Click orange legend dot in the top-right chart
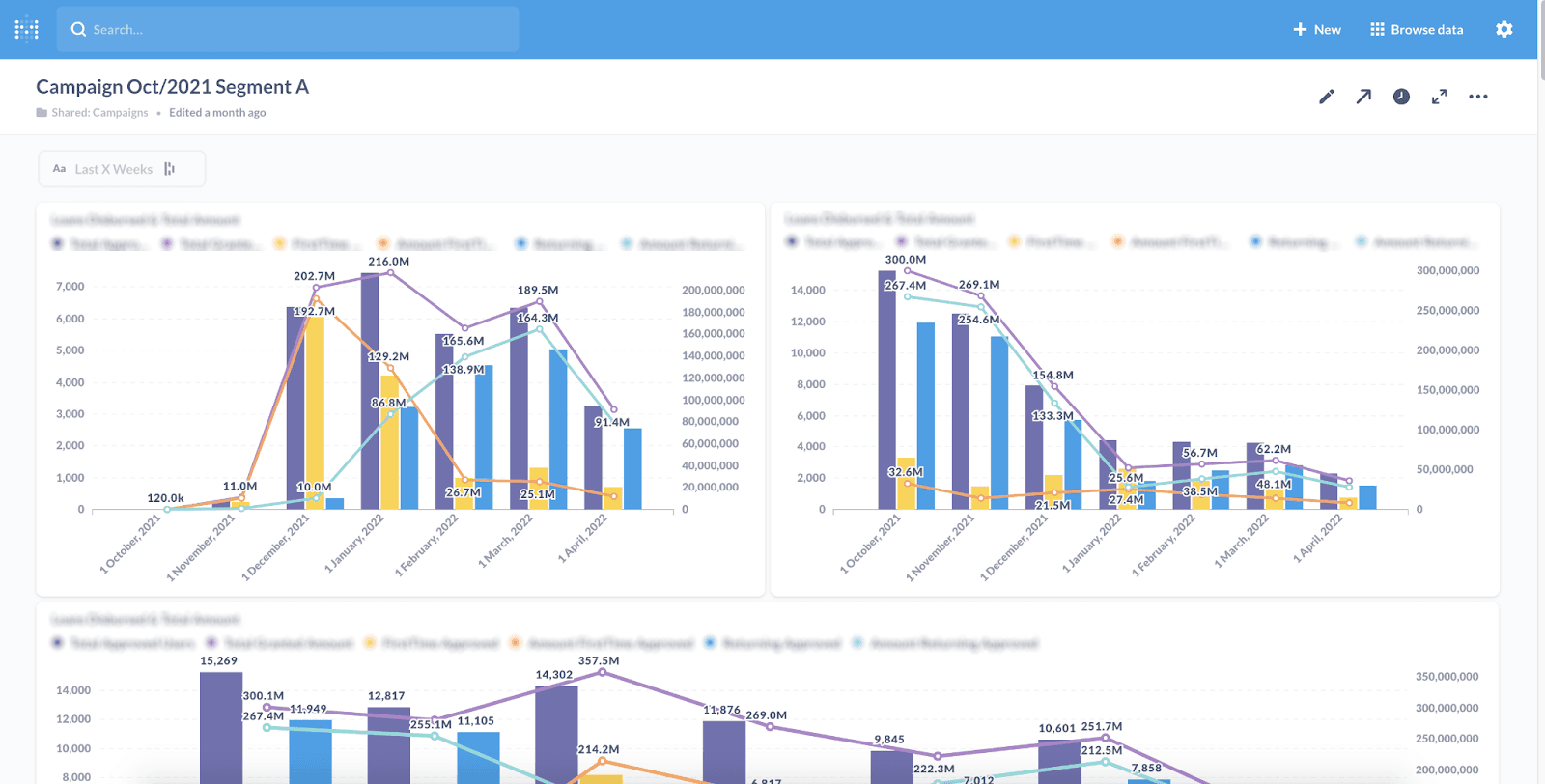 (1117, 241)
